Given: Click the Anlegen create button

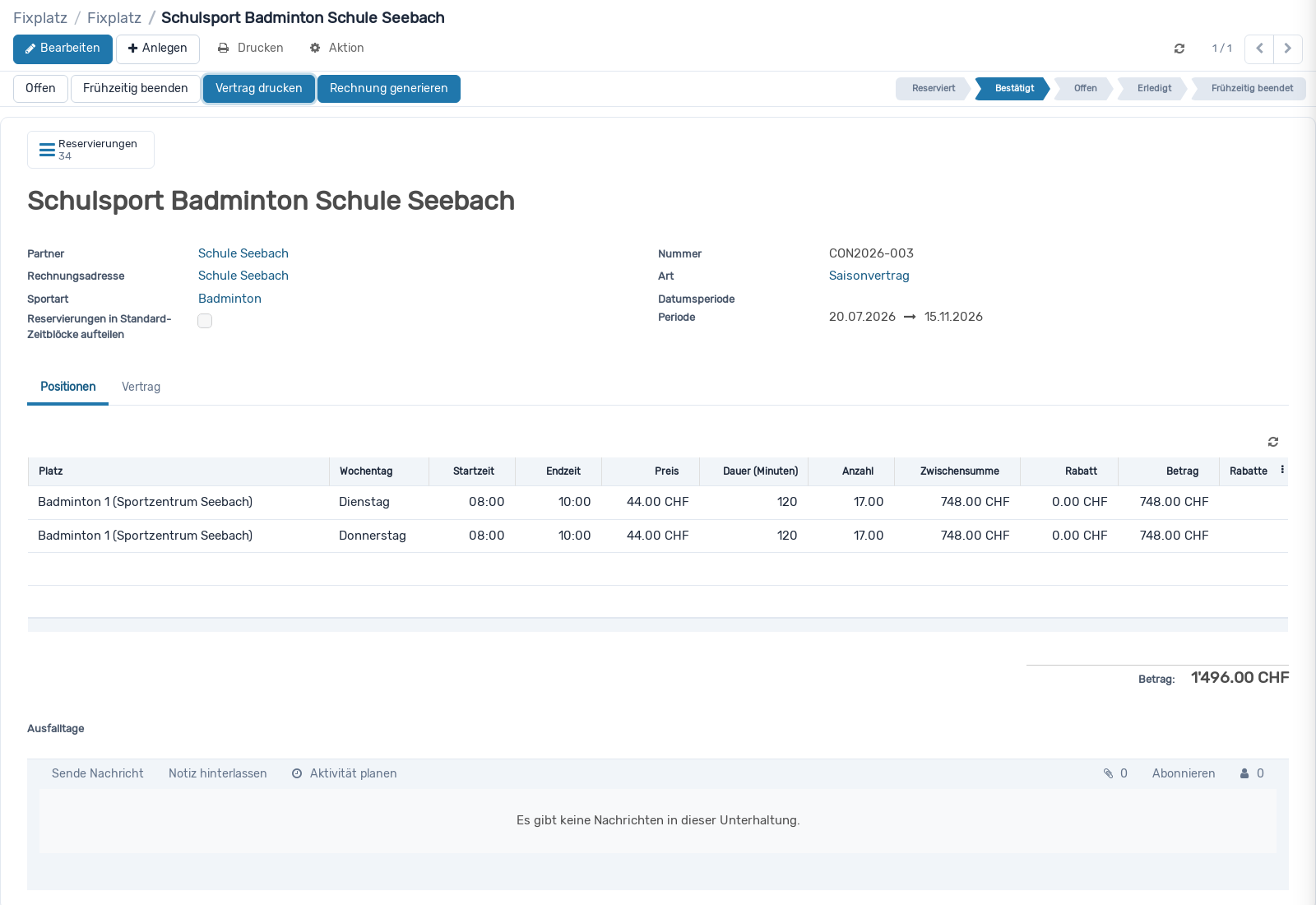Looking at the screenshot, I should pyautogui.click(x=158, y=49).
